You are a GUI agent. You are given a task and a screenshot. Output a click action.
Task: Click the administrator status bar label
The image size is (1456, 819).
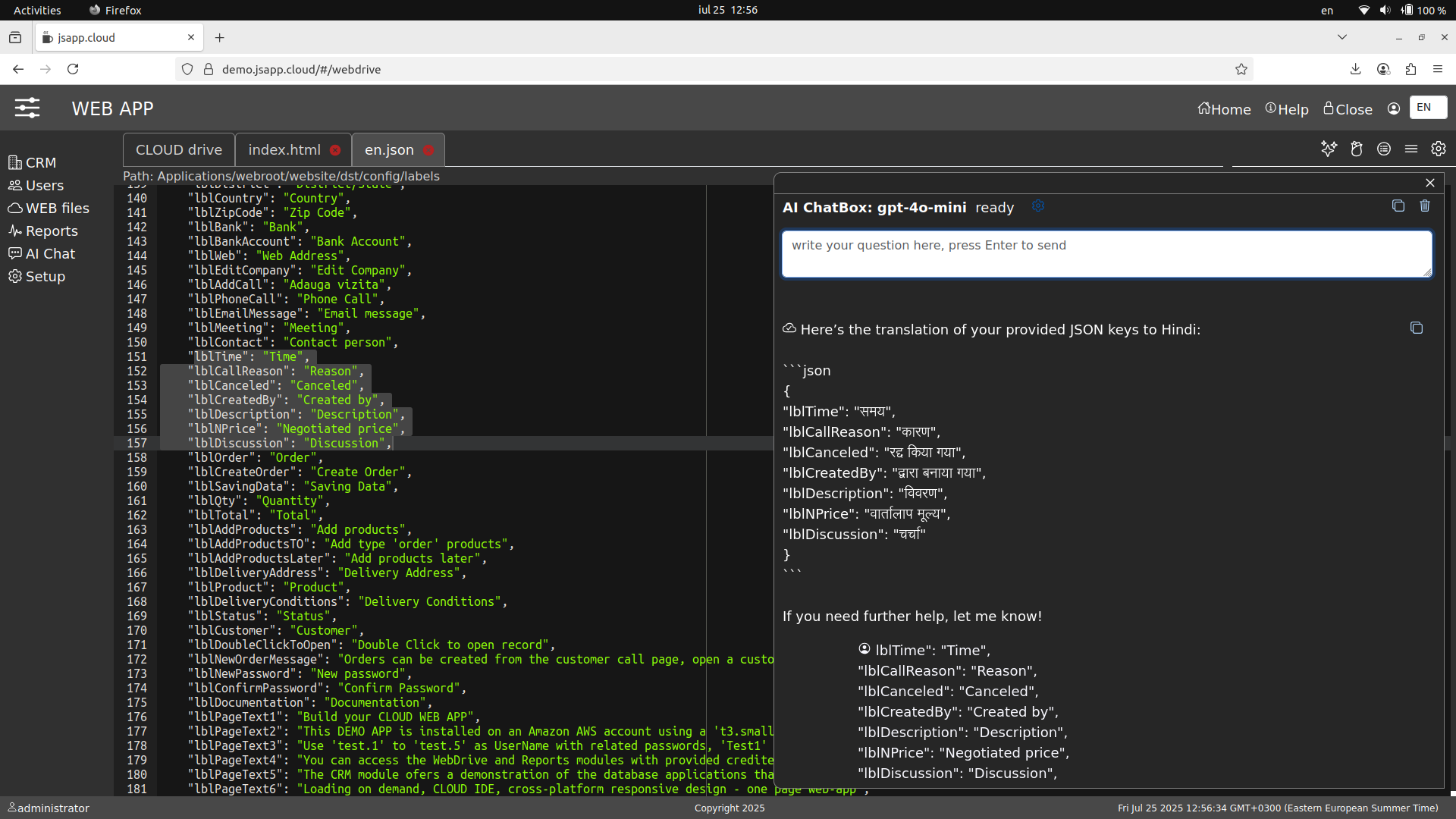tap(49, 808)
